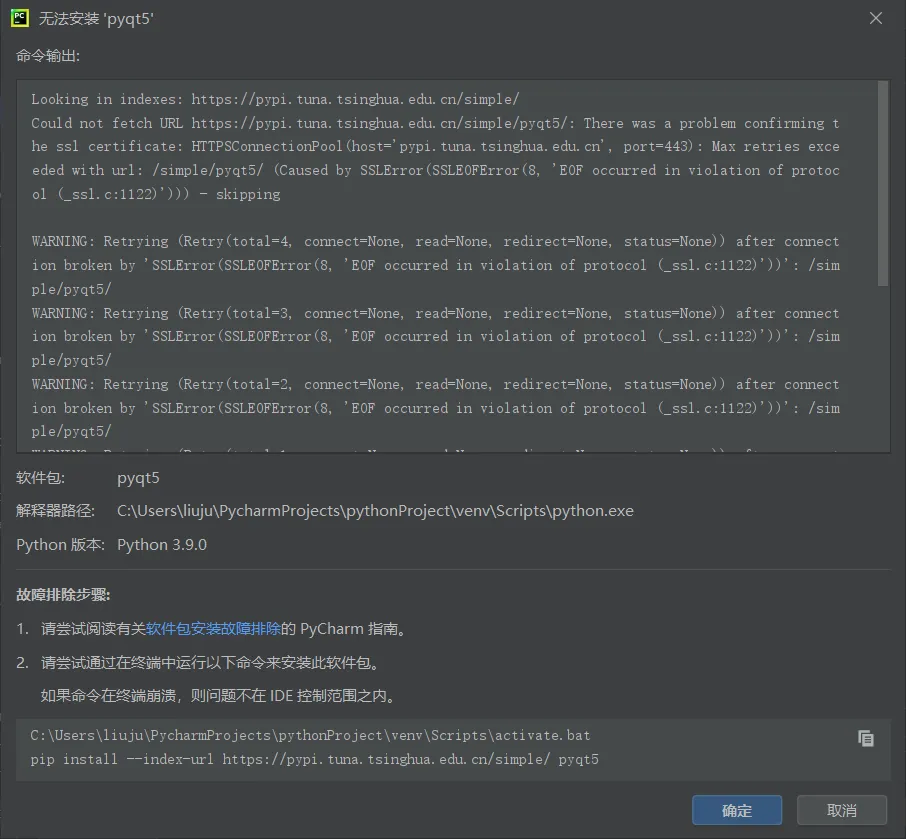906x839 pixels.
Task: Click the dialog title 无法安装 'pyqt5'
Action: click(x=96, y=18)
